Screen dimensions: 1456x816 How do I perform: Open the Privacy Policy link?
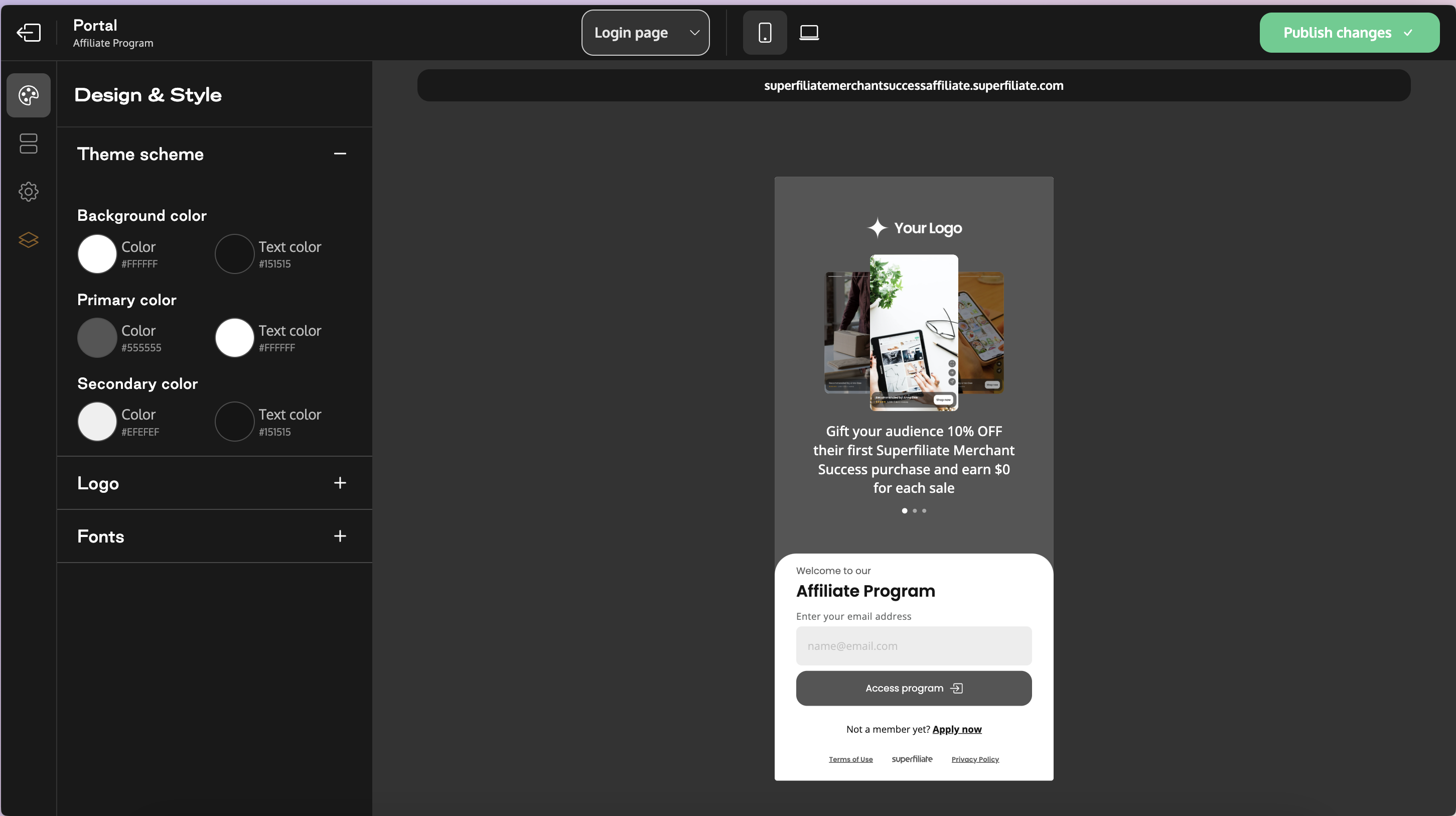pos(975,759)
